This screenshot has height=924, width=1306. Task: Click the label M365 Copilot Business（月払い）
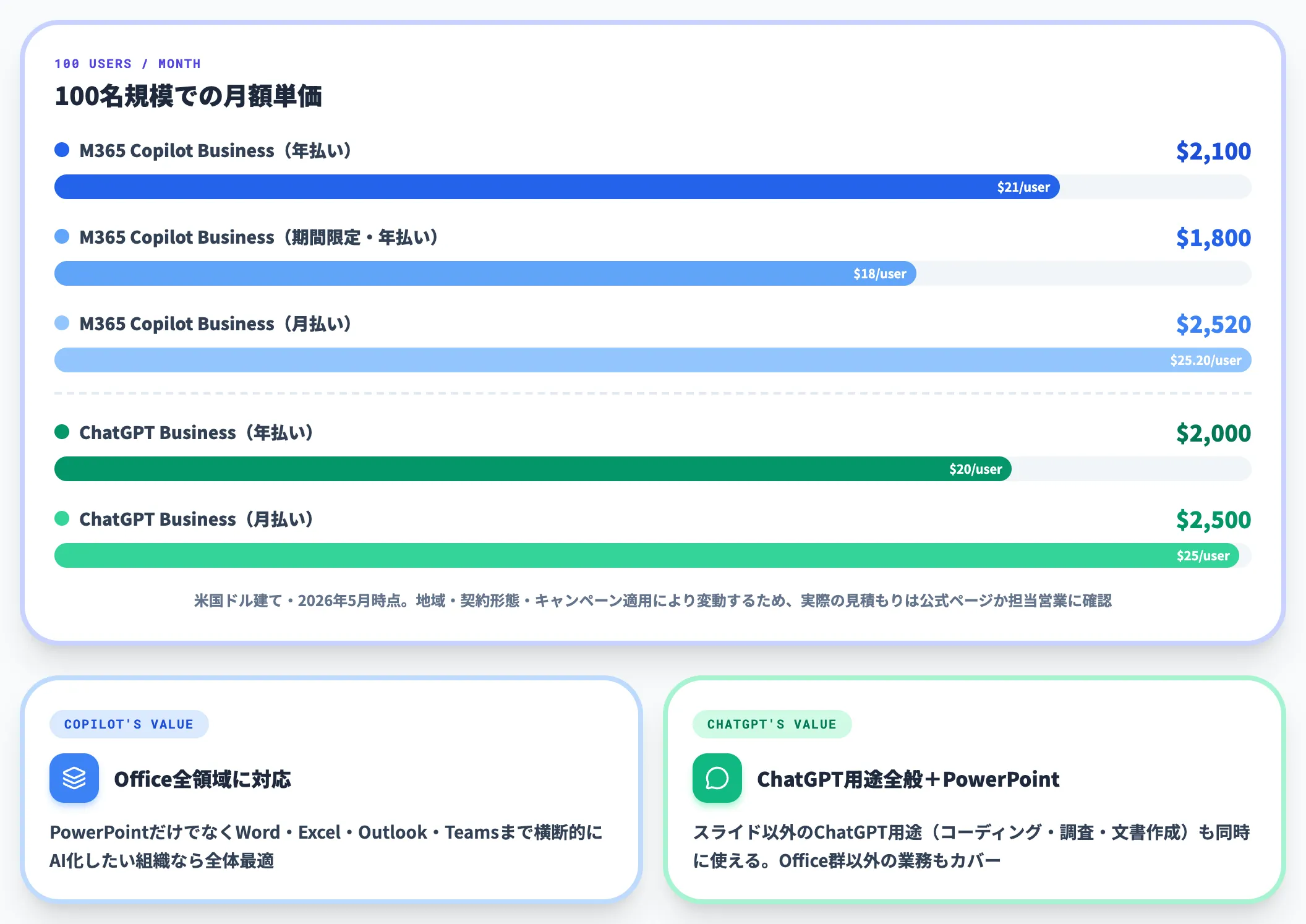click(216, 323)
